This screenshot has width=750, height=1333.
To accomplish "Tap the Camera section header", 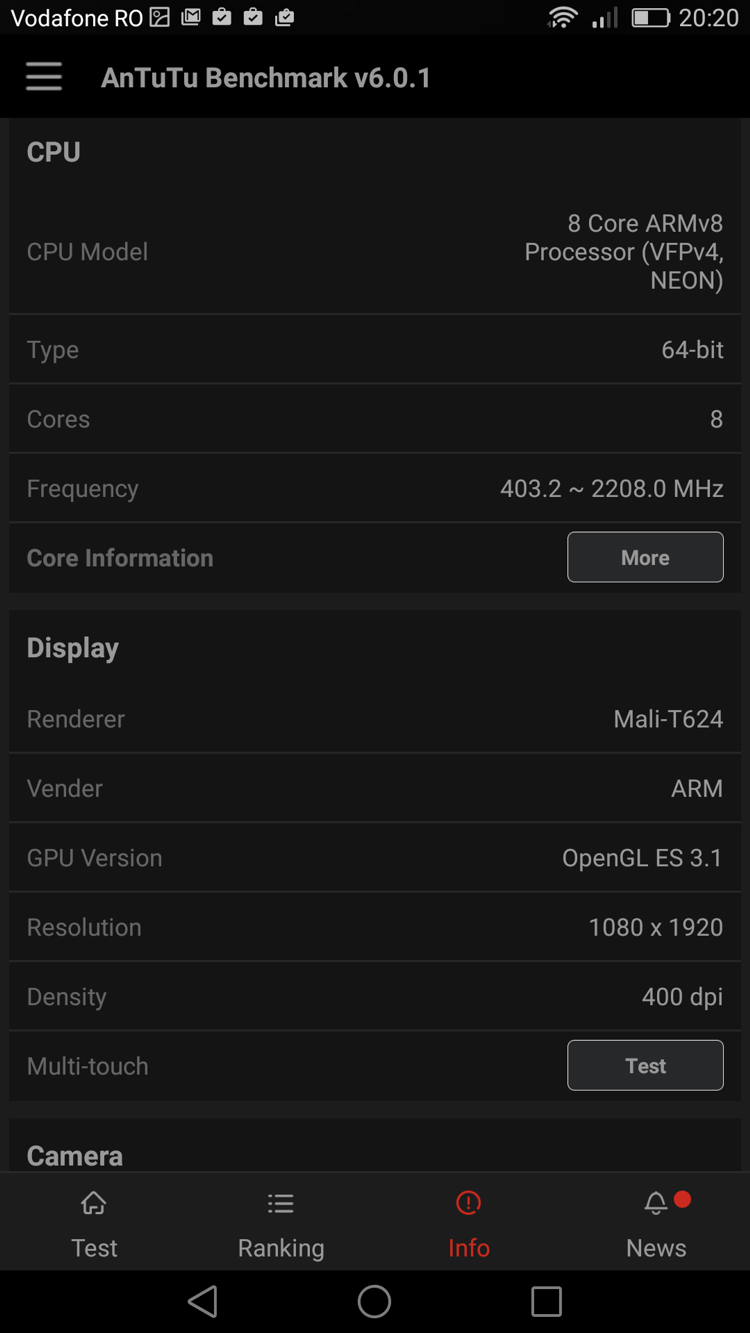I will 75,1155.
